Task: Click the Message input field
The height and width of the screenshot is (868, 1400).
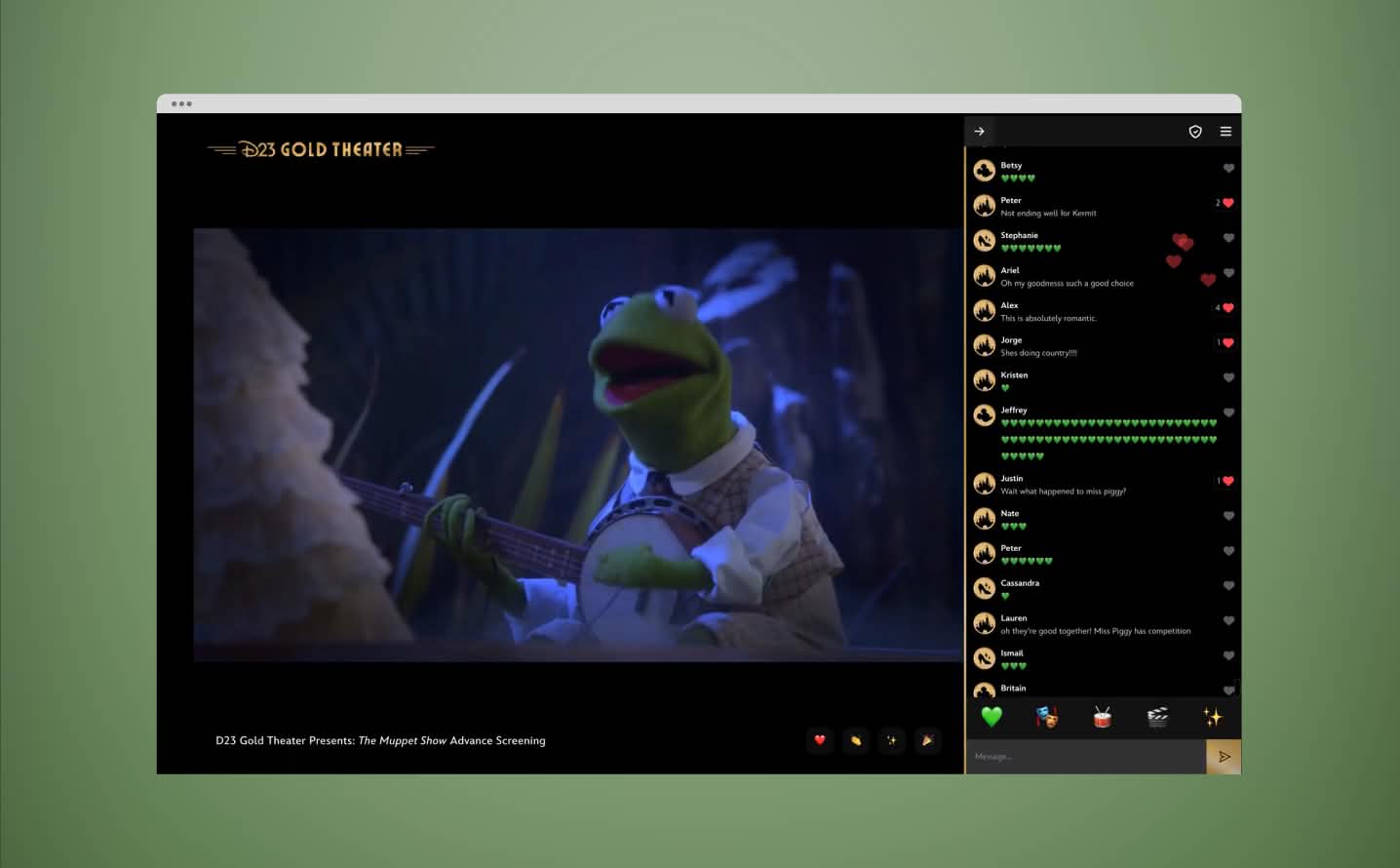Action: point(1086,757)
